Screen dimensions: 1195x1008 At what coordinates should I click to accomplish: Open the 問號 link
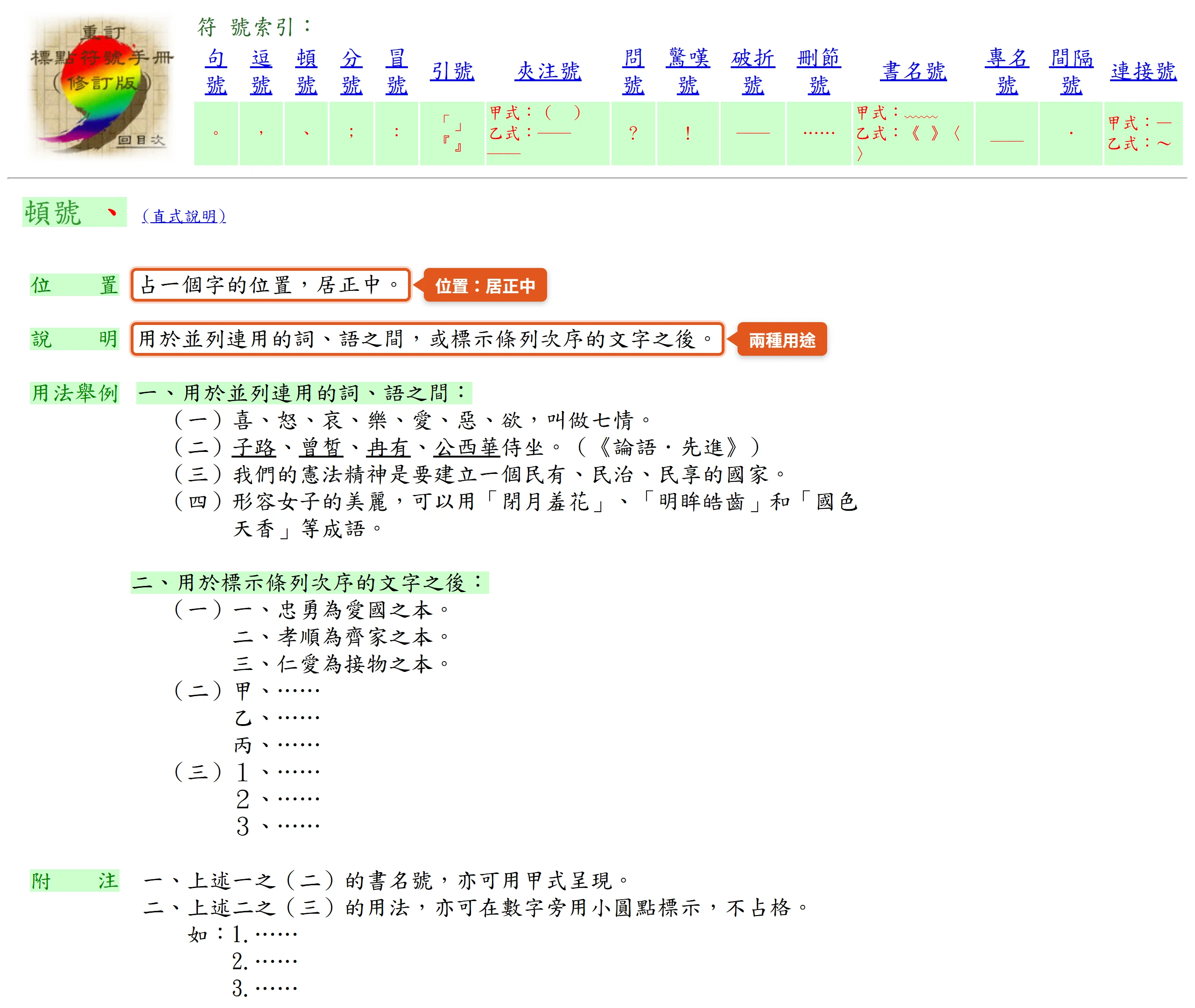(x=633, y=71)
